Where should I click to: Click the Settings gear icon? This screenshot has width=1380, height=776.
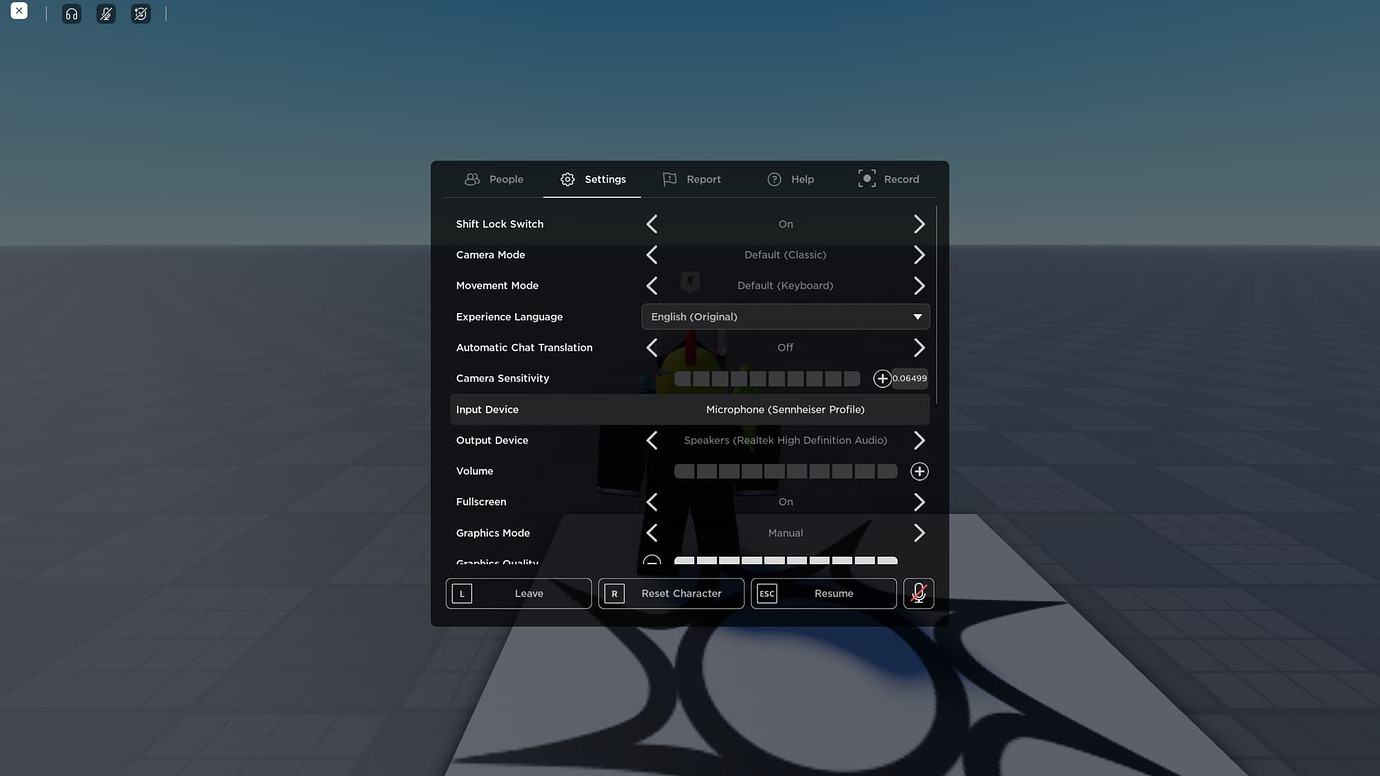tap(565, 178)
